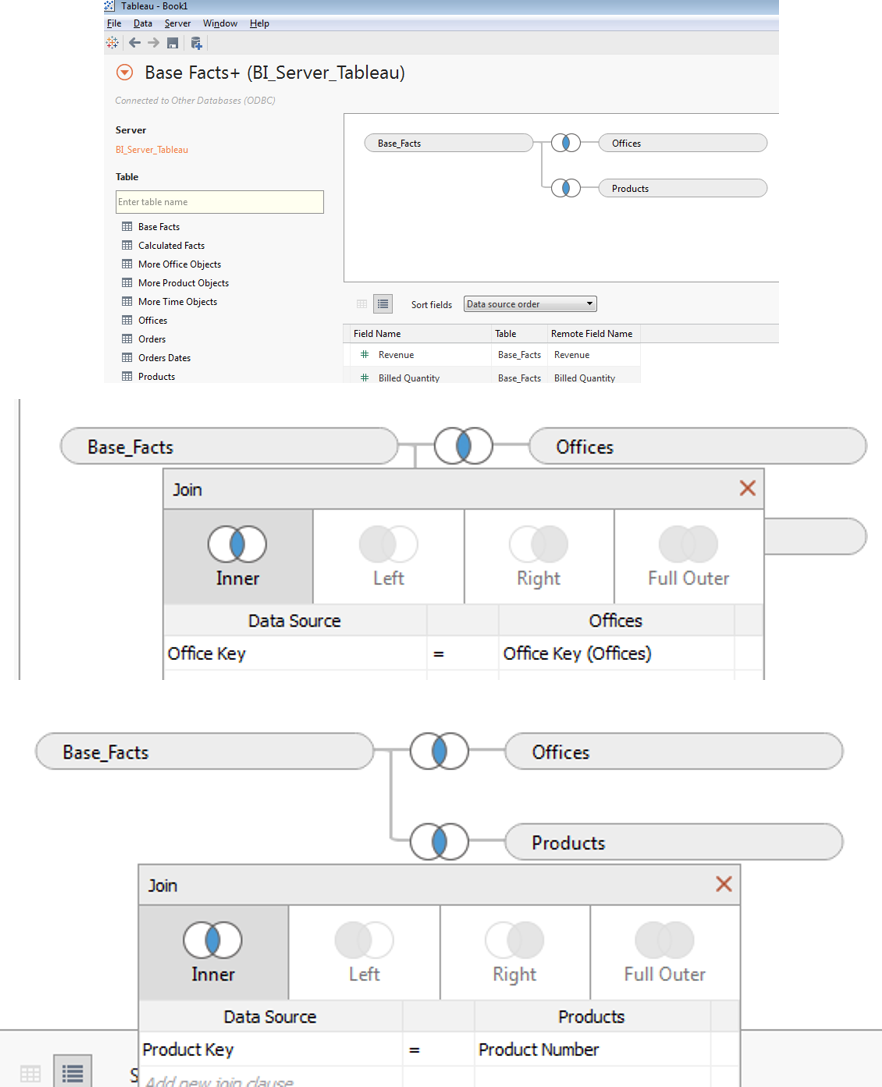Click the number sign icon beside Revenue field

point(366,355)
